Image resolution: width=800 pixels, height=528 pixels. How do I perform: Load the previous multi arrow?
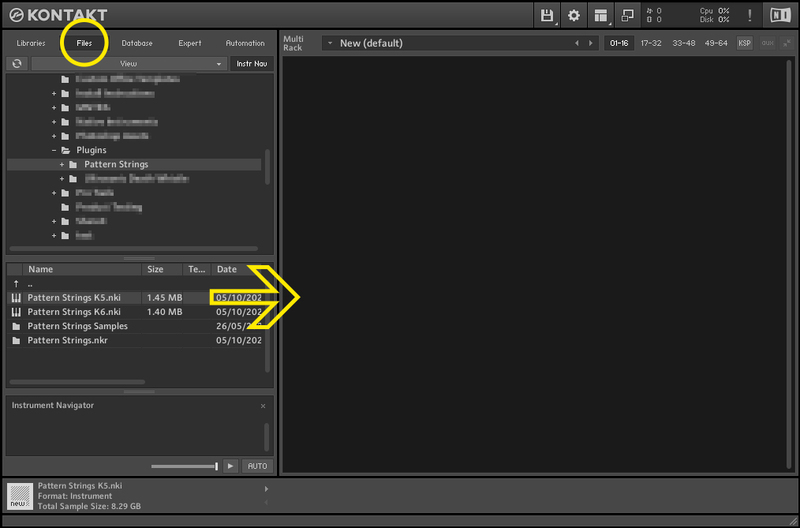click(577, 43)
